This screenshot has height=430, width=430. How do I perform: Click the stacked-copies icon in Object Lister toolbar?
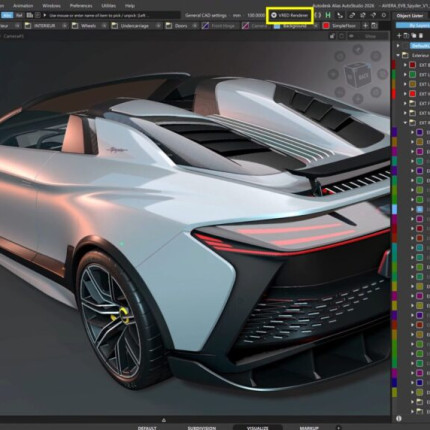414,35
